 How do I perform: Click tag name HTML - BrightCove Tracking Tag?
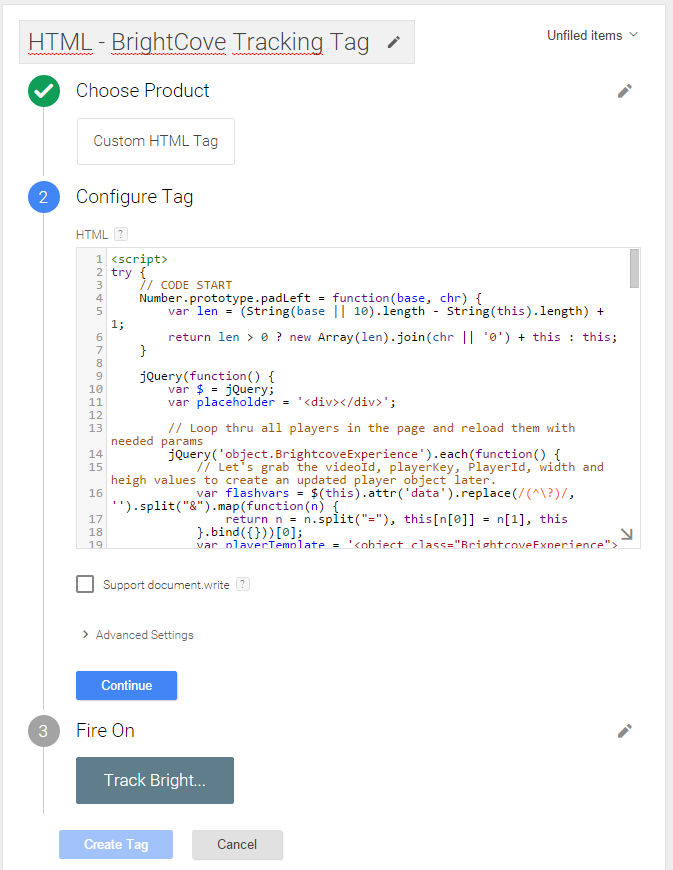199,42
